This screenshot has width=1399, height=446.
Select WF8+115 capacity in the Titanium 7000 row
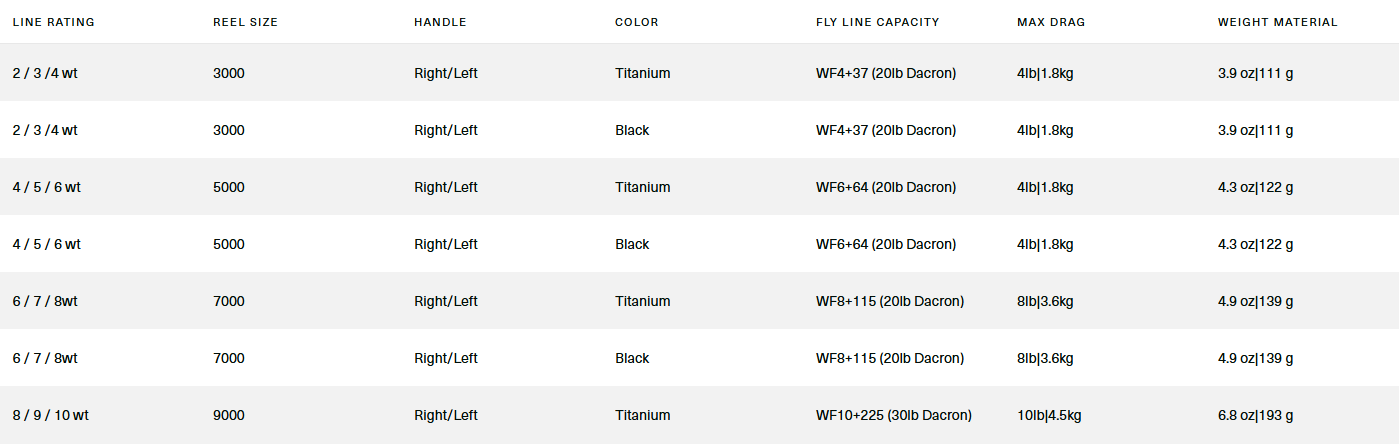(889, 301)
